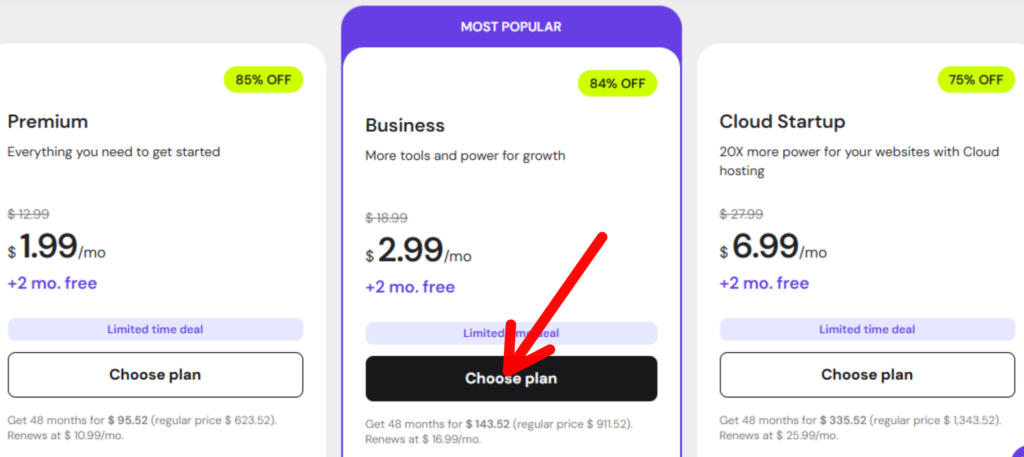Choose the Cloud Startup plan
Image resolution: width=1024 pixels, height=457 pixels.
(x=866, y=375)
